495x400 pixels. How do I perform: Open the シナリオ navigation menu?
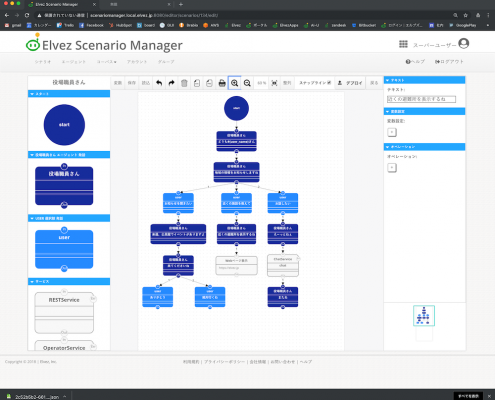[x=43, y=62]
